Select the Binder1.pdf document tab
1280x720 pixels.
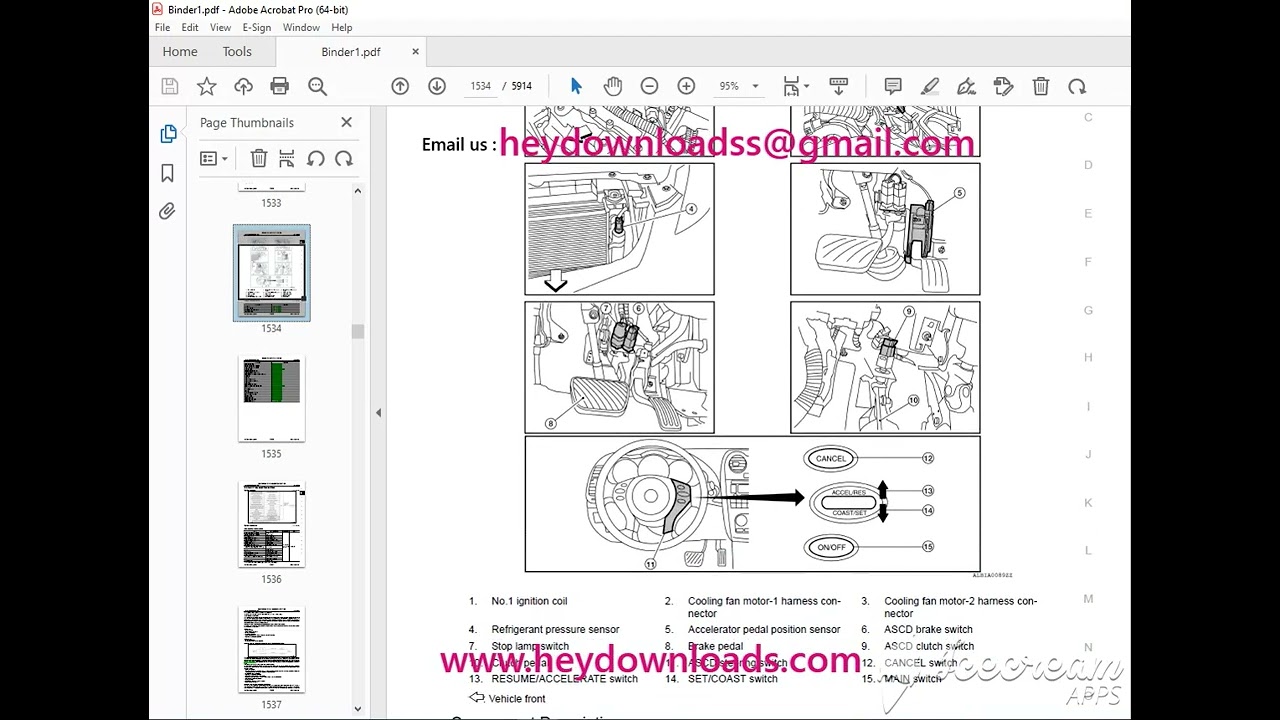point(351,52)
